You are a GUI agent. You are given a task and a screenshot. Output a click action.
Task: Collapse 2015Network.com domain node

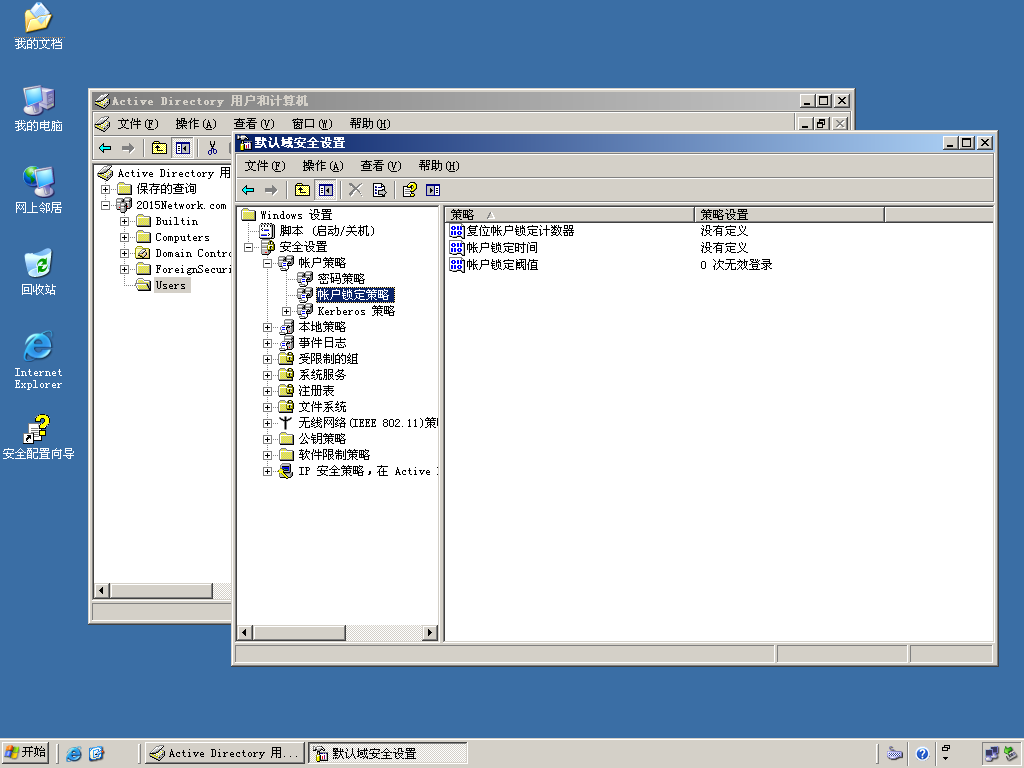[105, 205]
